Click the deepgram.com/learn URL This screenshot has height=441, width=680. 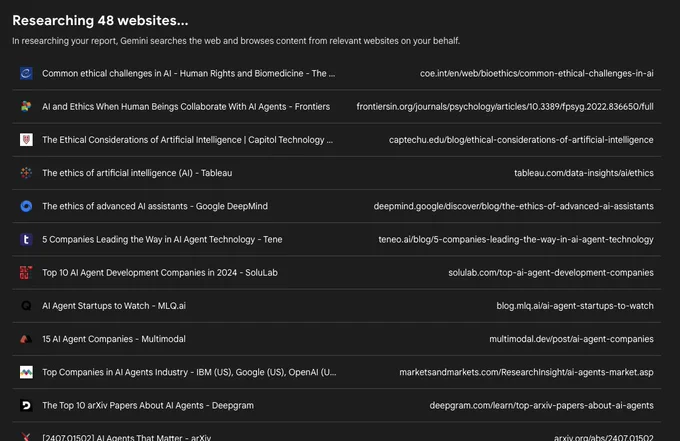(x=541, y=405)
